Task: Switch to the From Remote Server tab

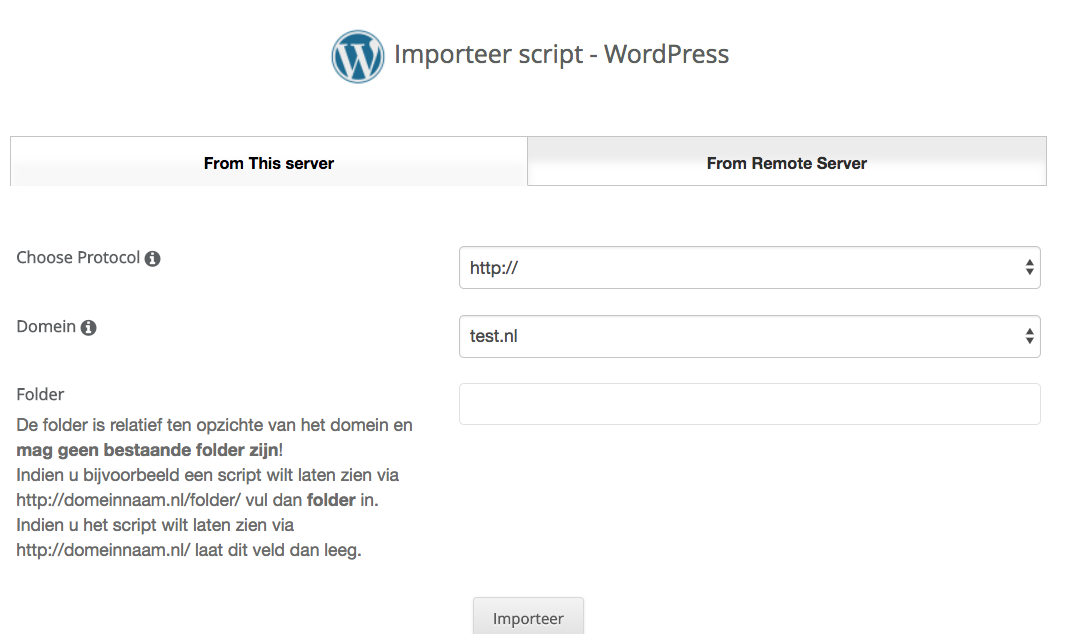Action: point(786,163)
